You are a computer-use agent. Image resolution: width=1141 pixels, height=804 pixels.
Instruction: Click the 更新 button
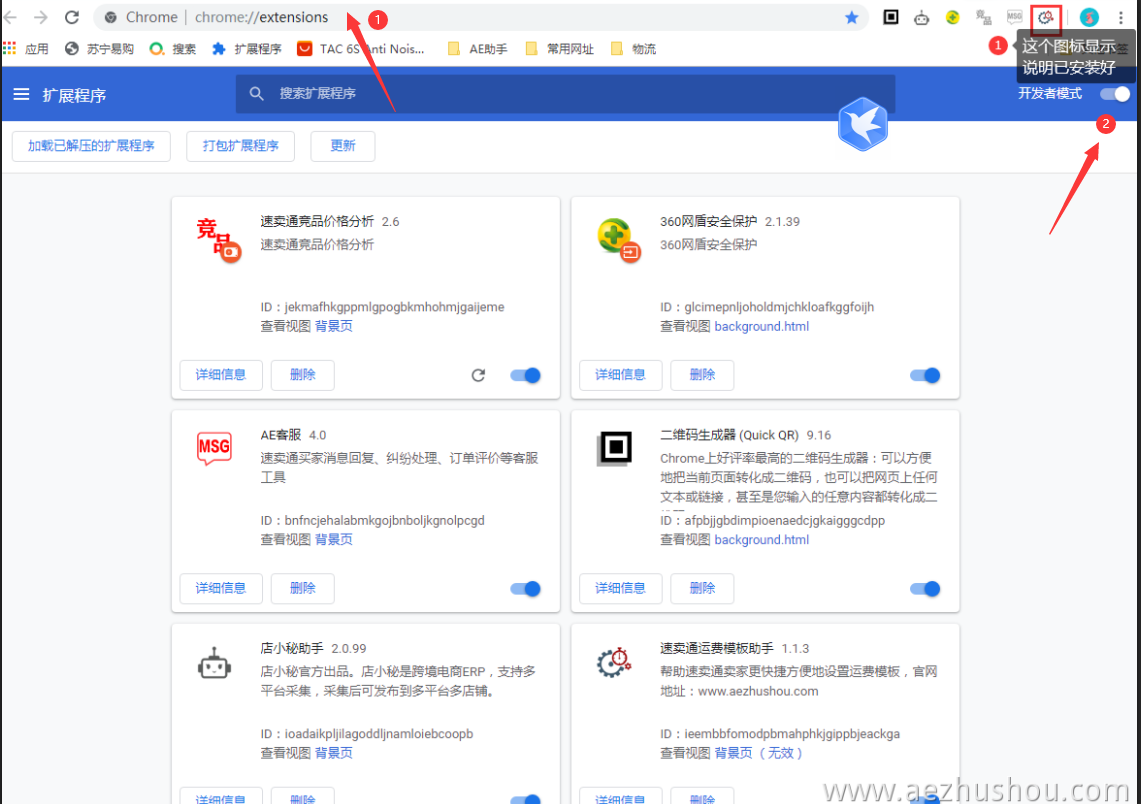pos(343,146)
